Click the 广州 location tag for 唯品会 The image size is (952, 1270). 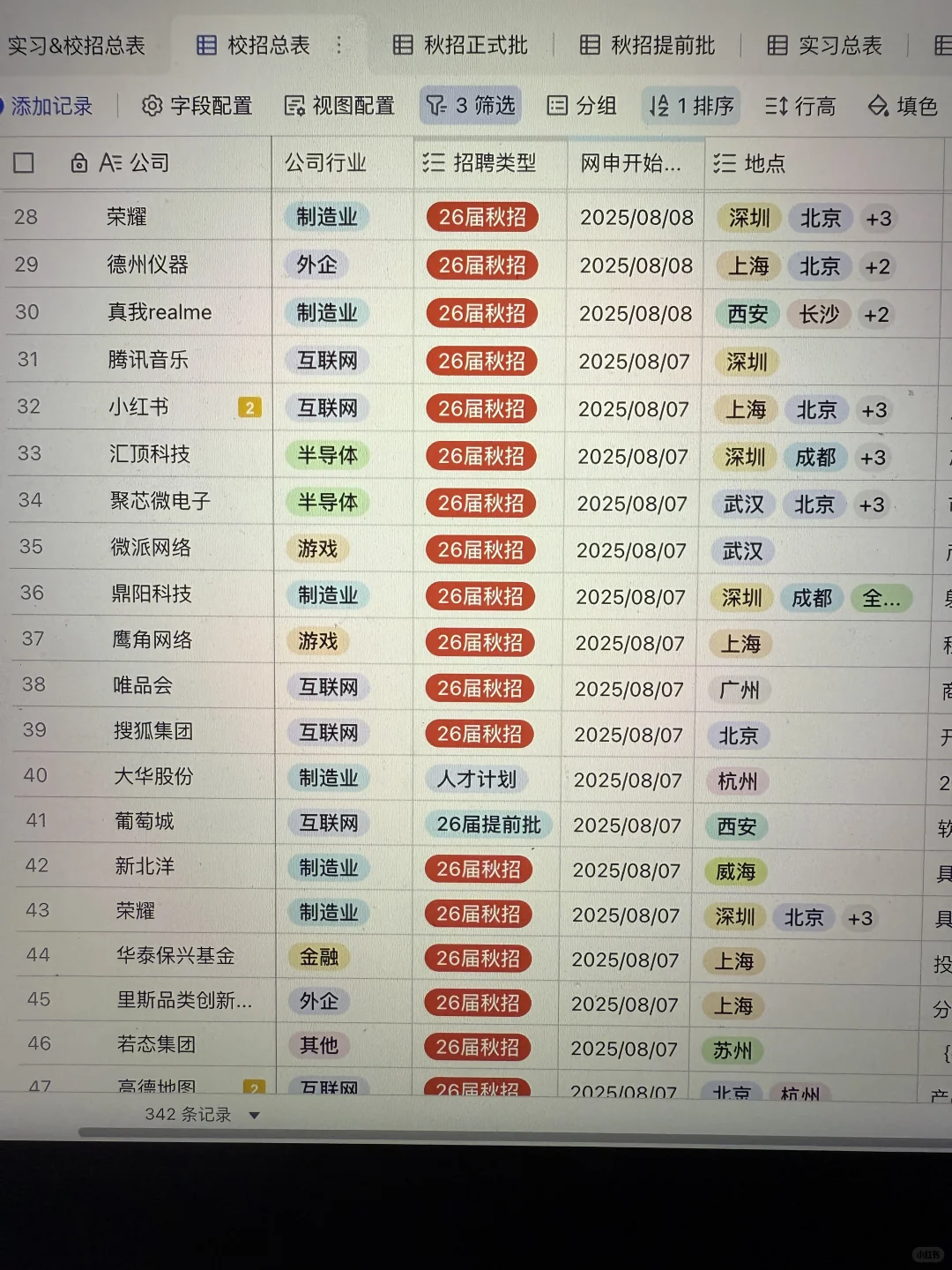739,690
